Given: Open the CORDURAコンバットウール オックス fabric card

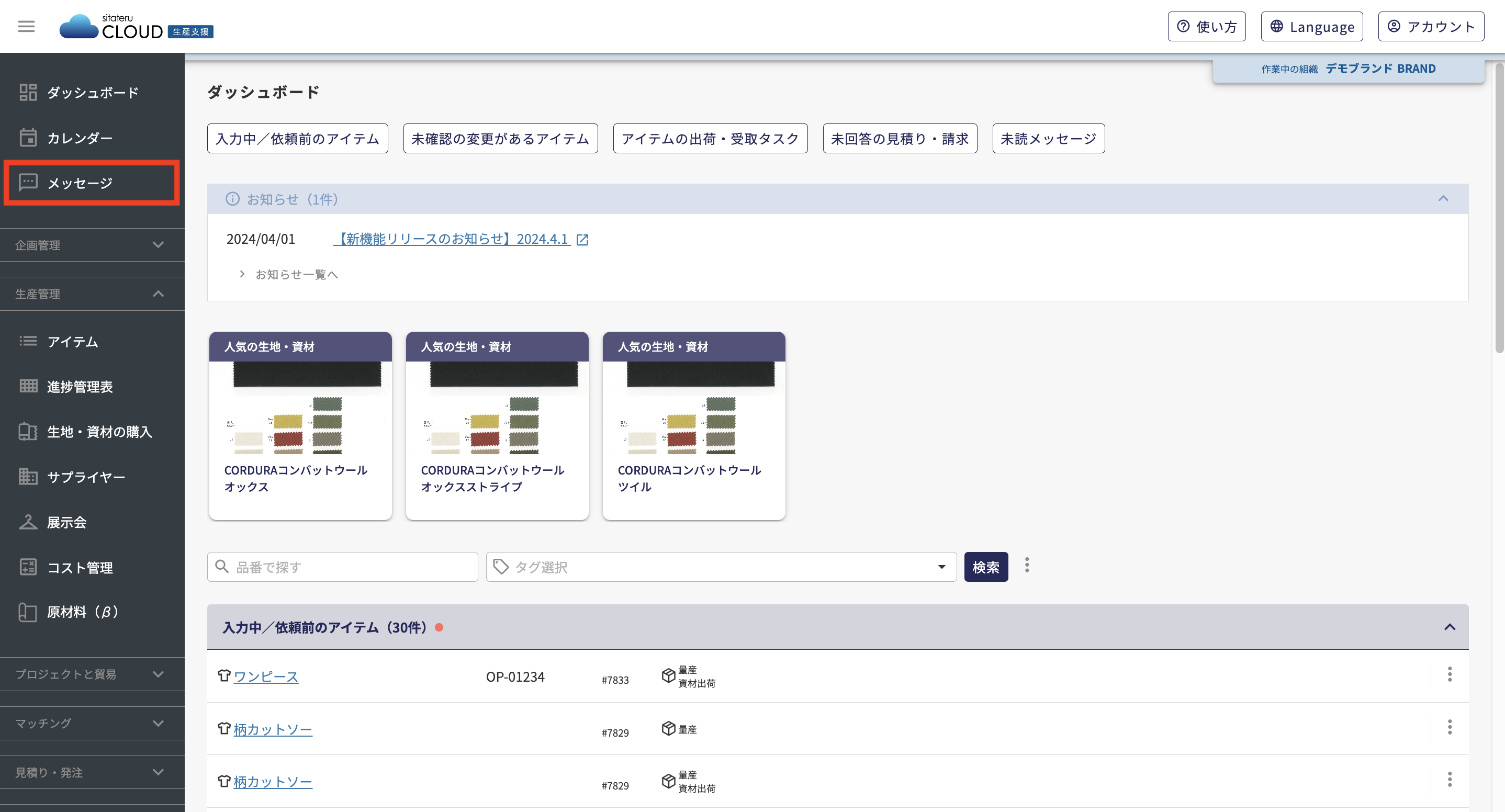Looking at the screenshot, I should tap(300, 426).
